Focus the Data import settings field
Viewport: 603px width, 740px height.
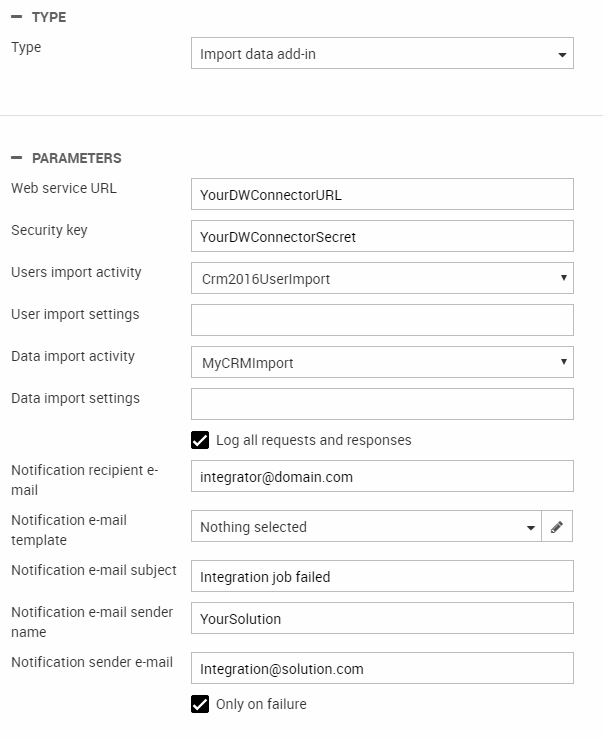click(x=382, y=404)
